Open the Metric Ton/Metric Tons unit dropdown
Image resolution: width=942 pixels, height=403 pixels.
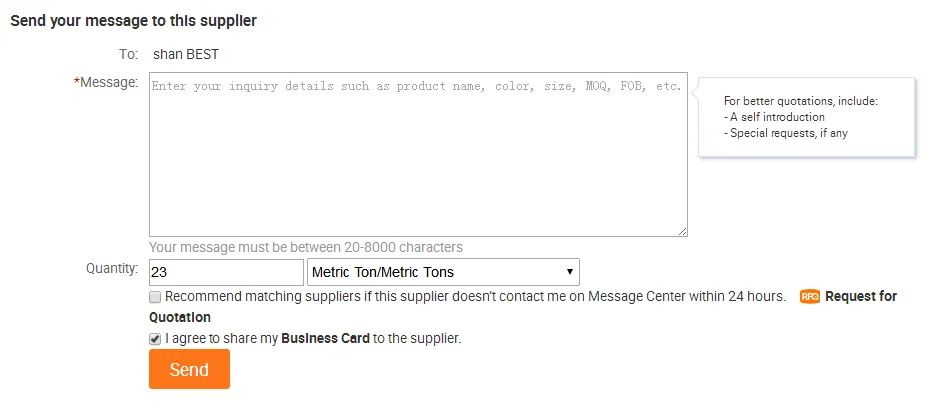tap(442, 272)
